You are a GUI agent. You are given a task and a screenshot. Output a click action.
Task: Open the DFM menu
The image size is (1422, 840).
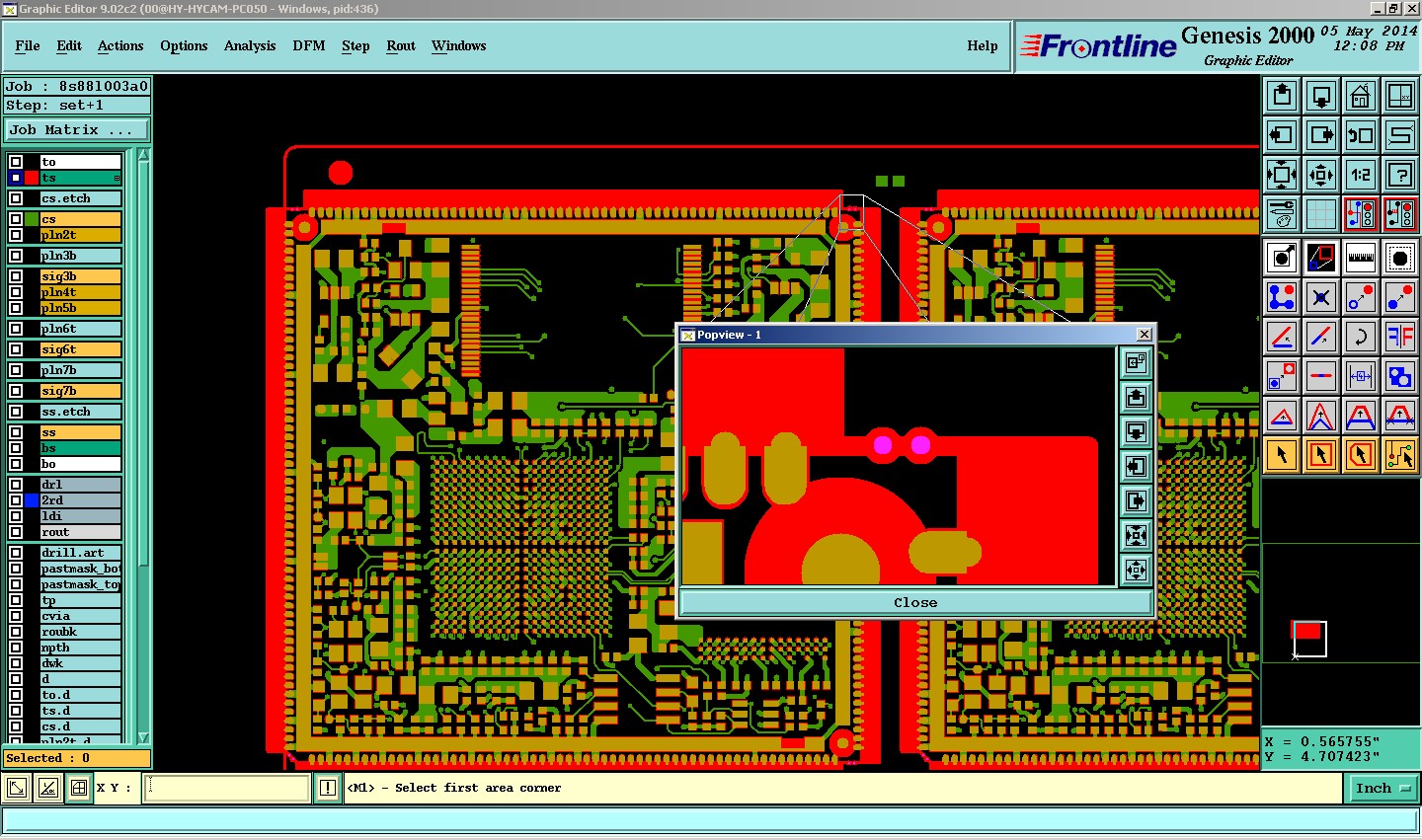[x=309, y=45]
